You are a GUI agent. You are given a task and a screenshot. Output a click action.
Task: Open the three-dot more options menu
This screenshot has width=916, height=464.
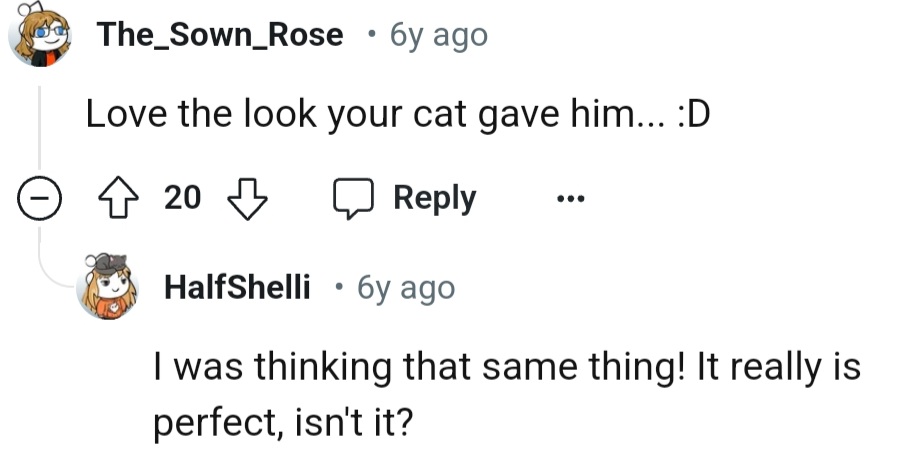[569, 199]
